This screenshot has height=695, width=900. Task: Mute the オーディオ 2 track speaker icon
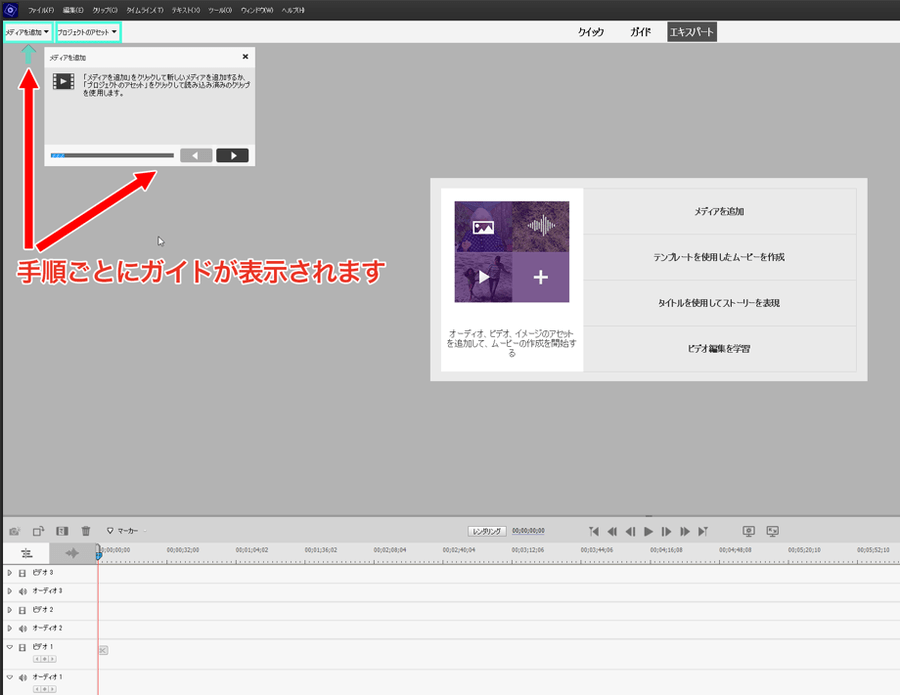click(x=22, y=628)
